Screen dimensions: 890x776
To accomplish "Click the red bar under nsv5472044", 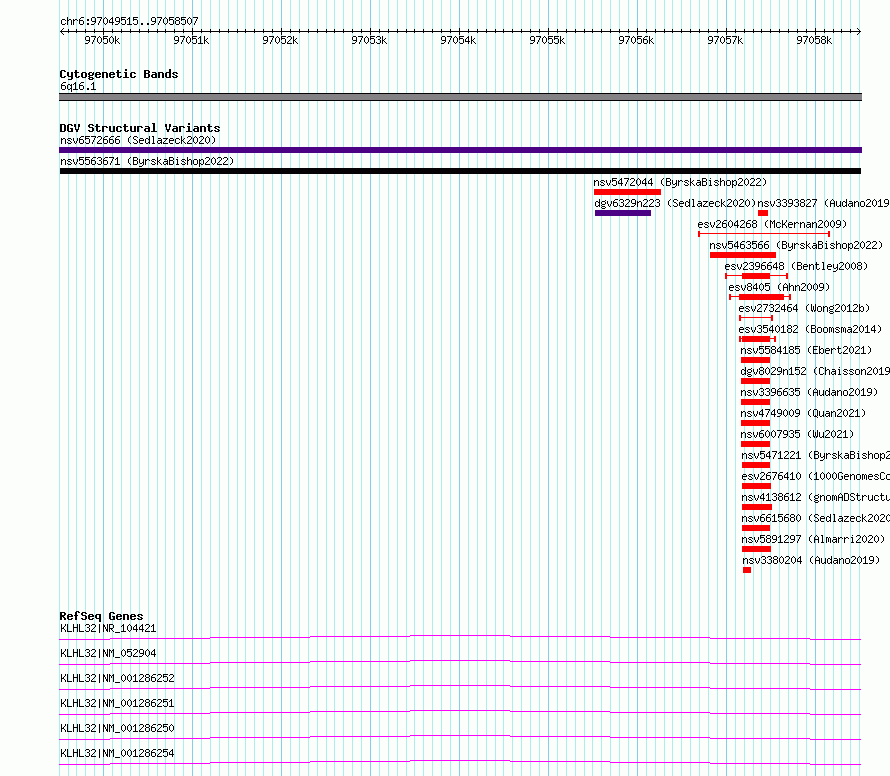I will (x=627, y=192).
